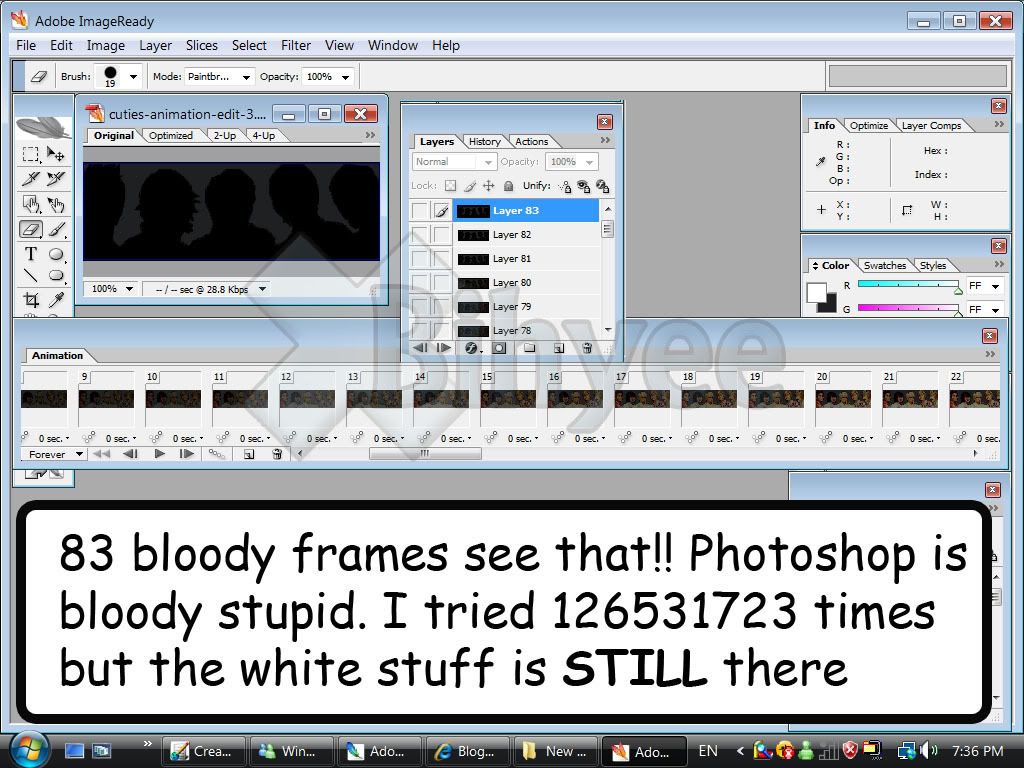Switch to the 2-Up view tab

pyautogui.click(x=225, y=135)
